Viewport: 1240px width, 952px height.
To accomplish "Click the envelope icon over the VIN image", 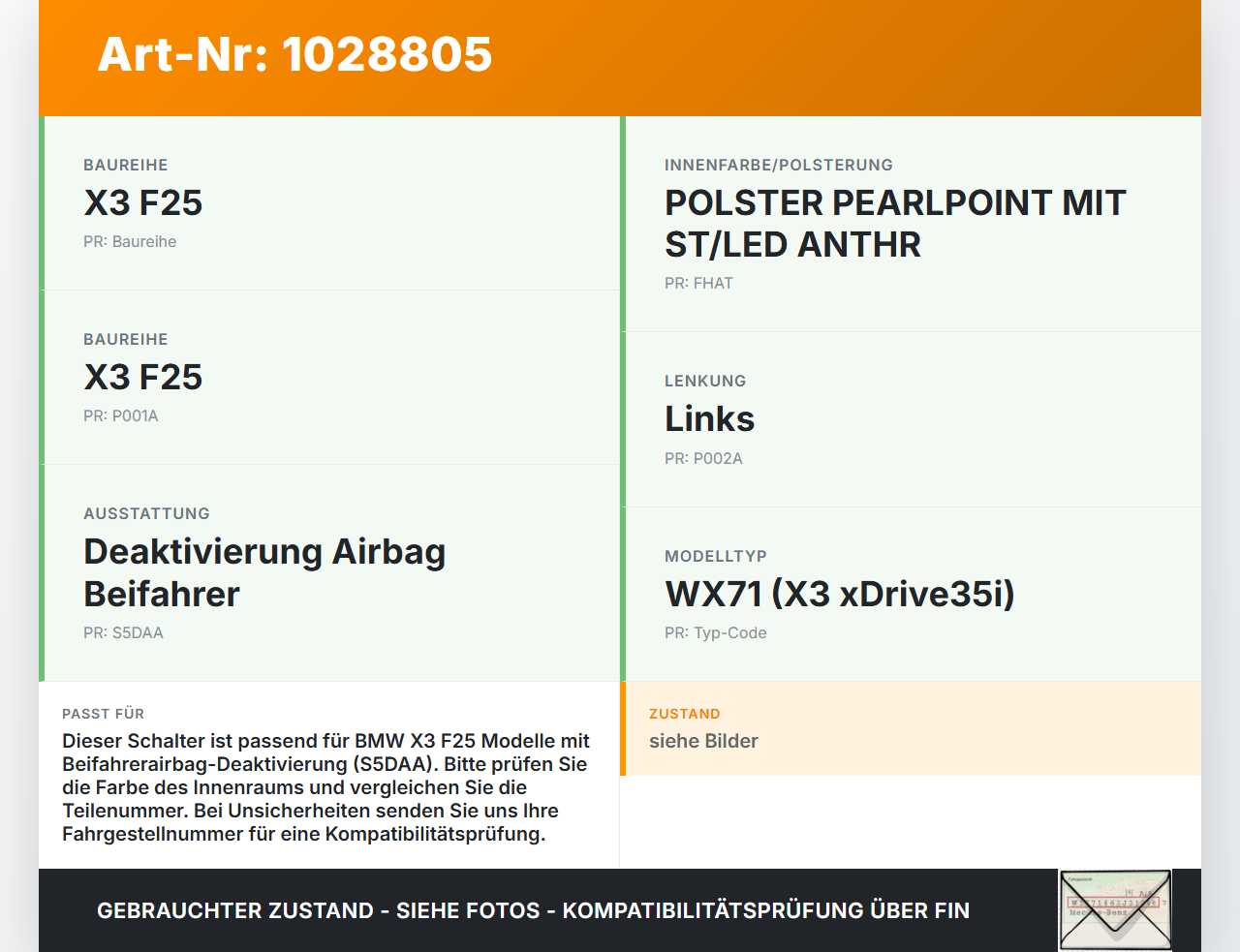I will (1115, 910).
